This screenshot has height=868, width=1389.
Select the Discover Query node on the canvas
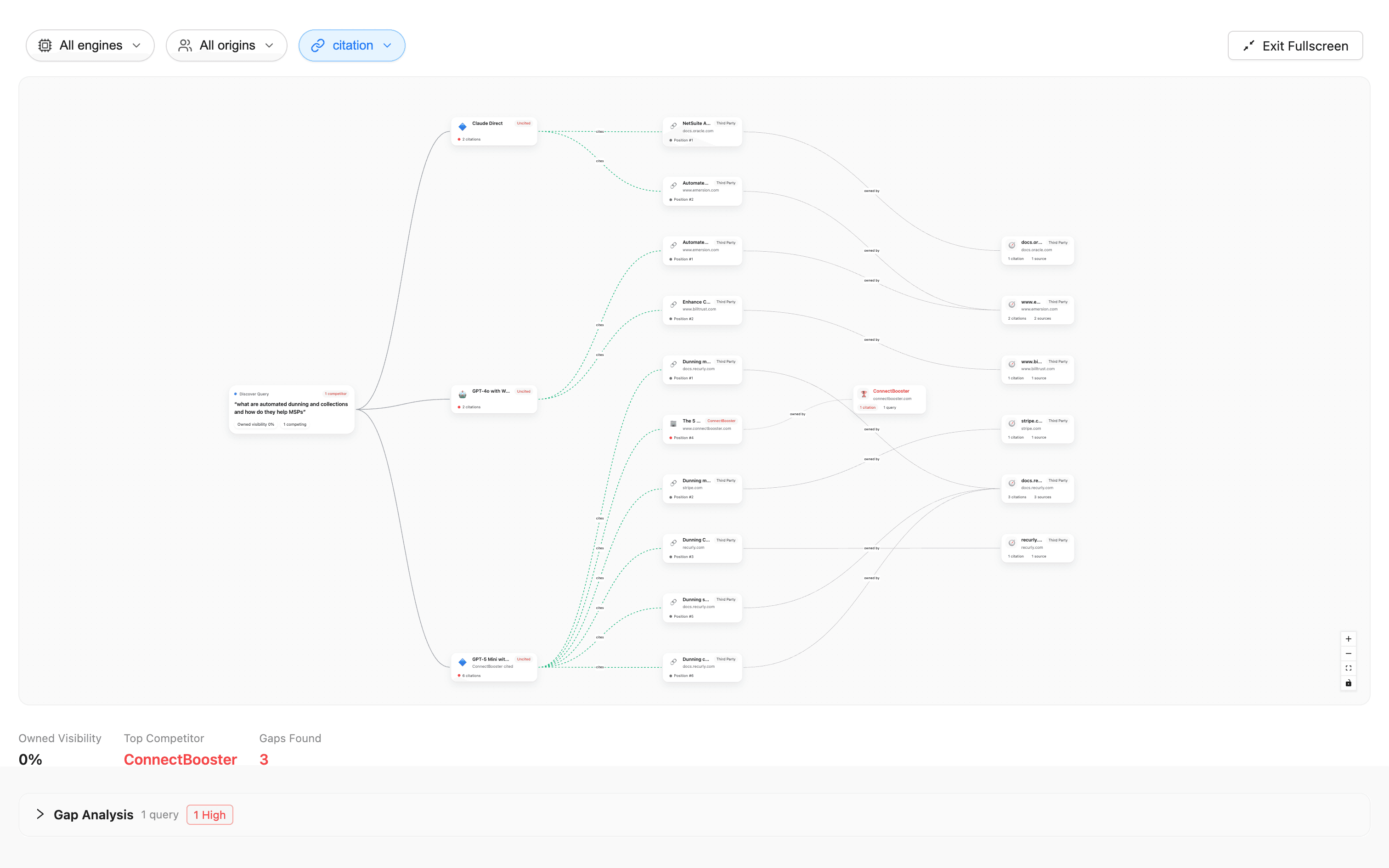tap(292, 409)
